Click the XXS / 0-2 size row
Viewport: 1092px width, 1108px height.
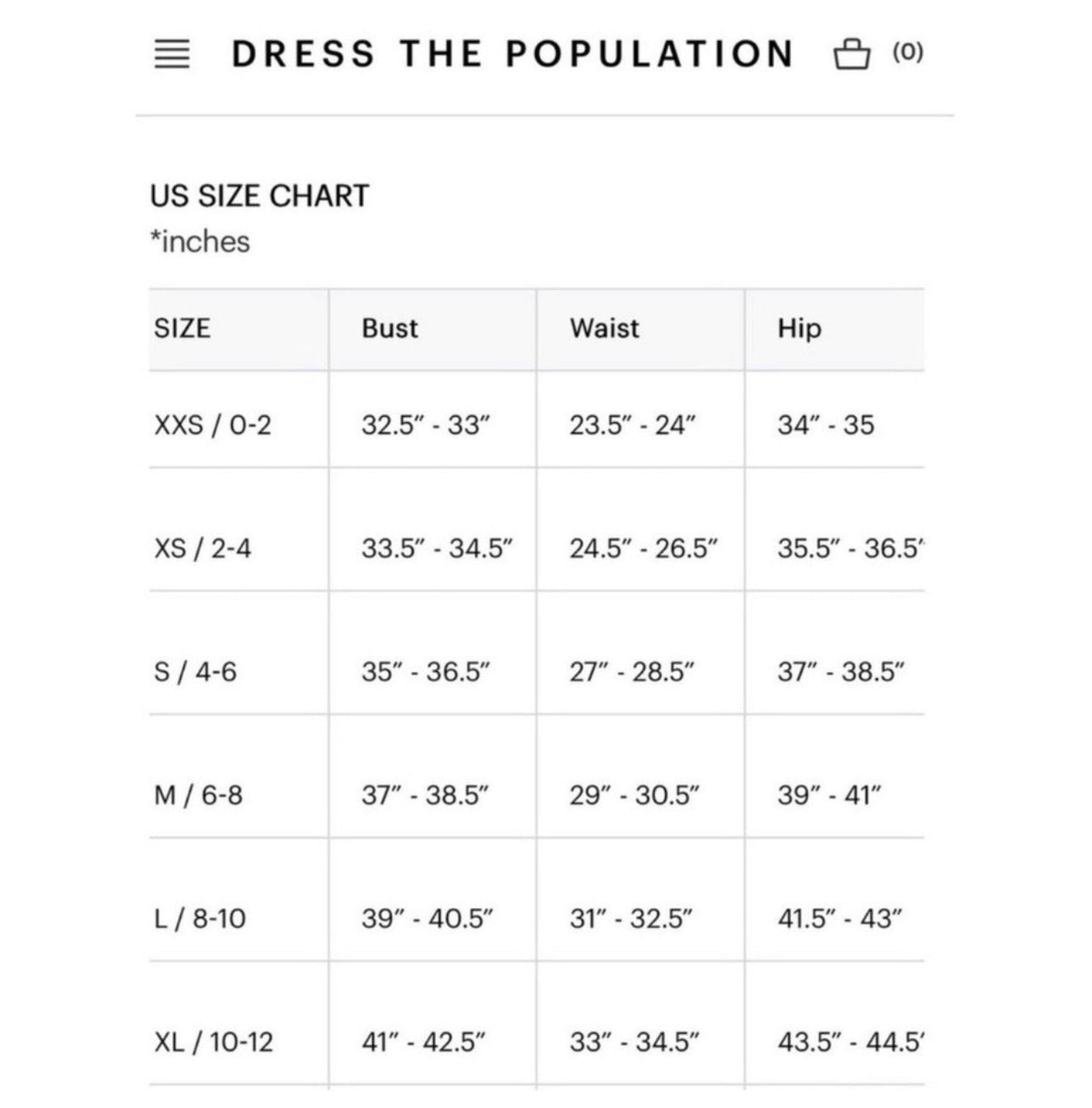pyautogui.click(x=537, y=425)
